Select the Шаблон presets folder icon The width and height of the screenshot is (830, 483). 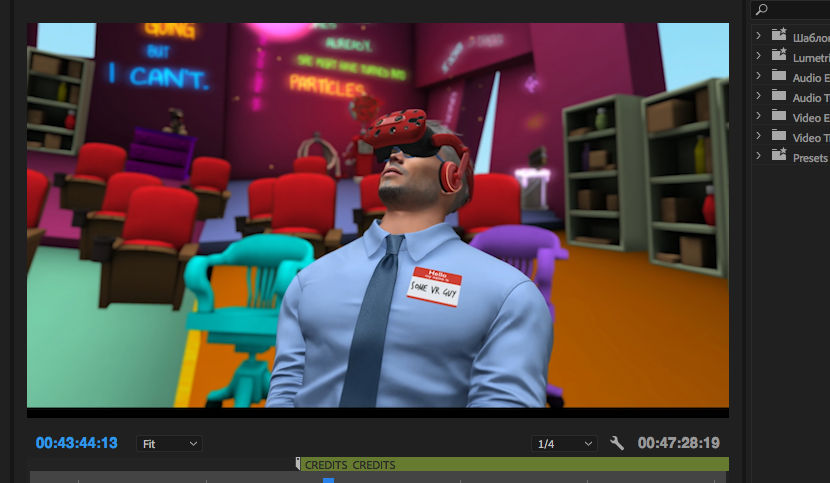[779, 35]
